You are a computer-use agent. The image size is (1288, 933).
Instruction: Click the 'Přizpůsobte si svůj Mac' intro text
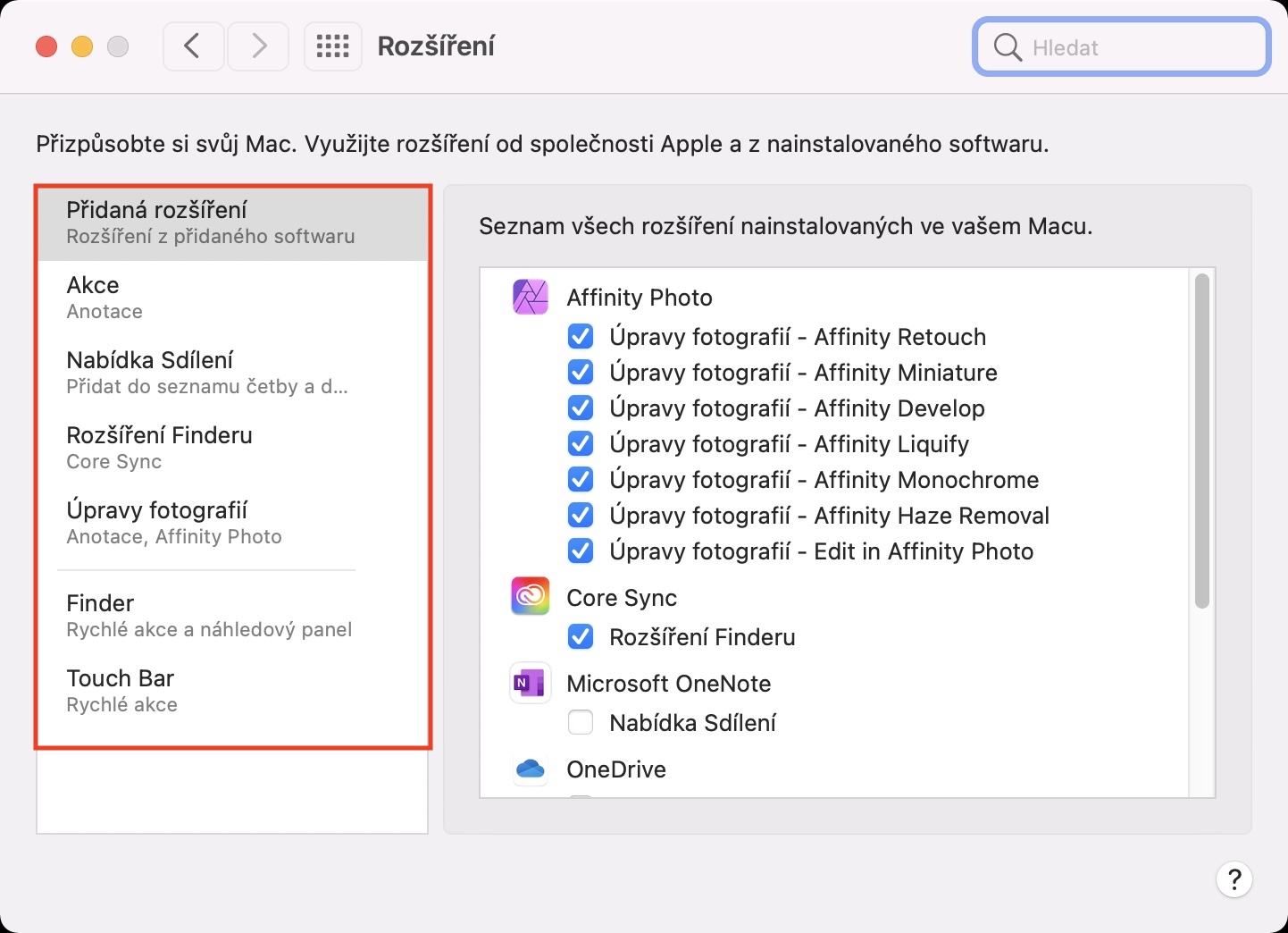point(542,144)
